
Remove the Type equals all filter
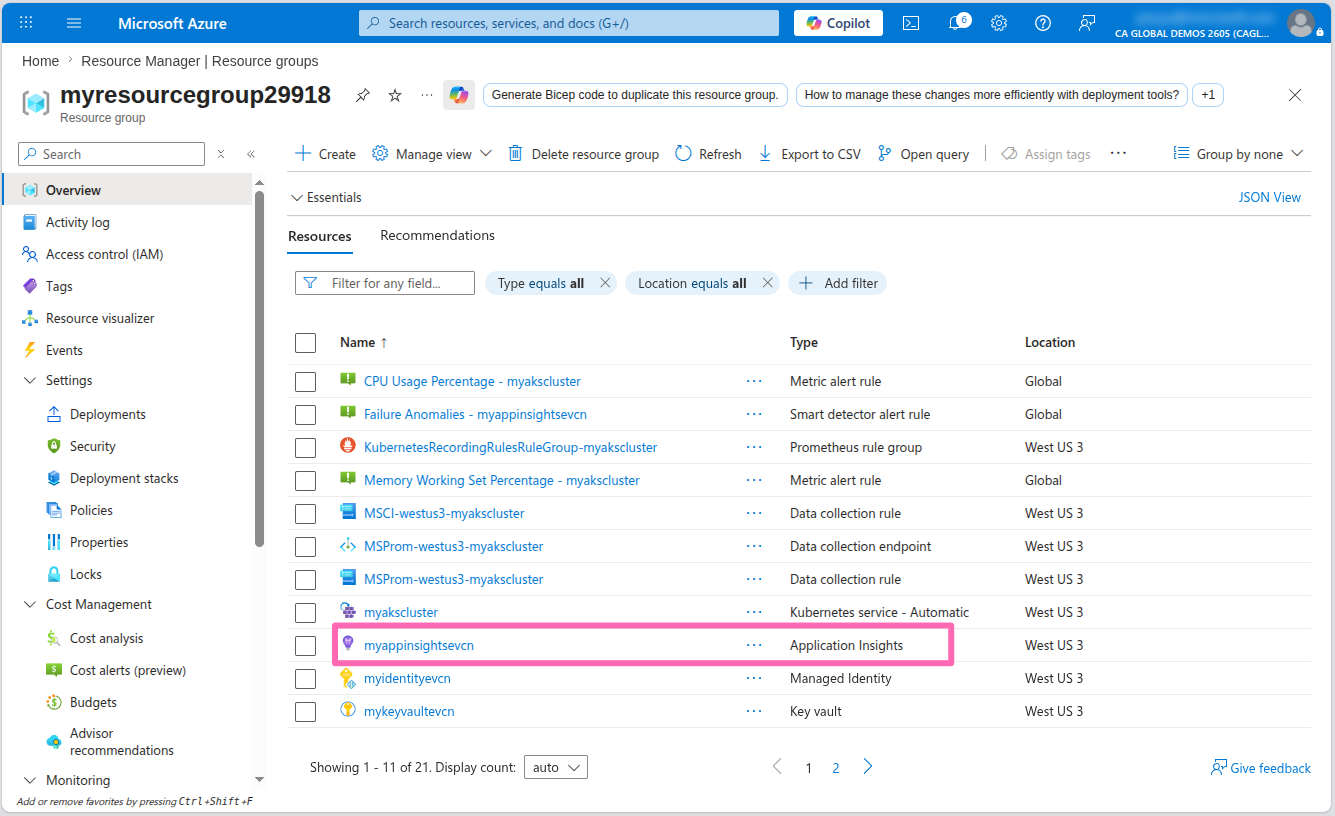tap(605, 283)
